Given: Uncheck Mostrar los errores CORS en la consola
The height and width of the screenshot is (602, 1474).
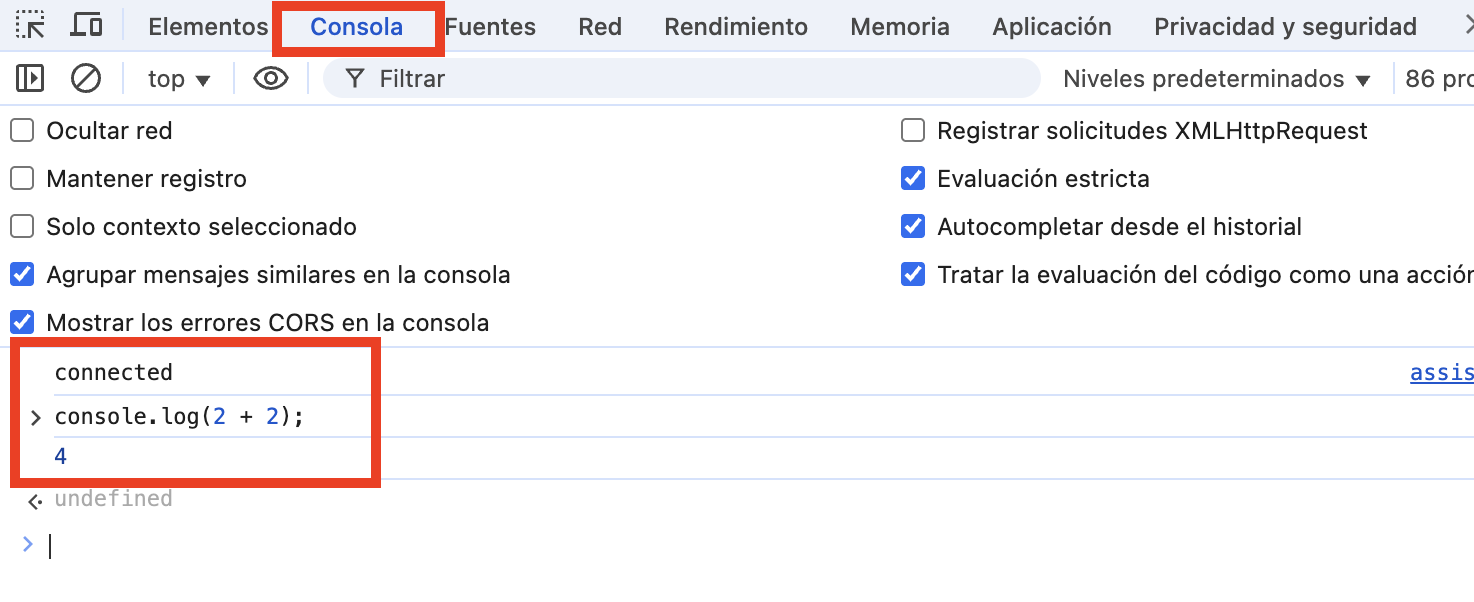Looking at the screenshot, I should (22, 323).
